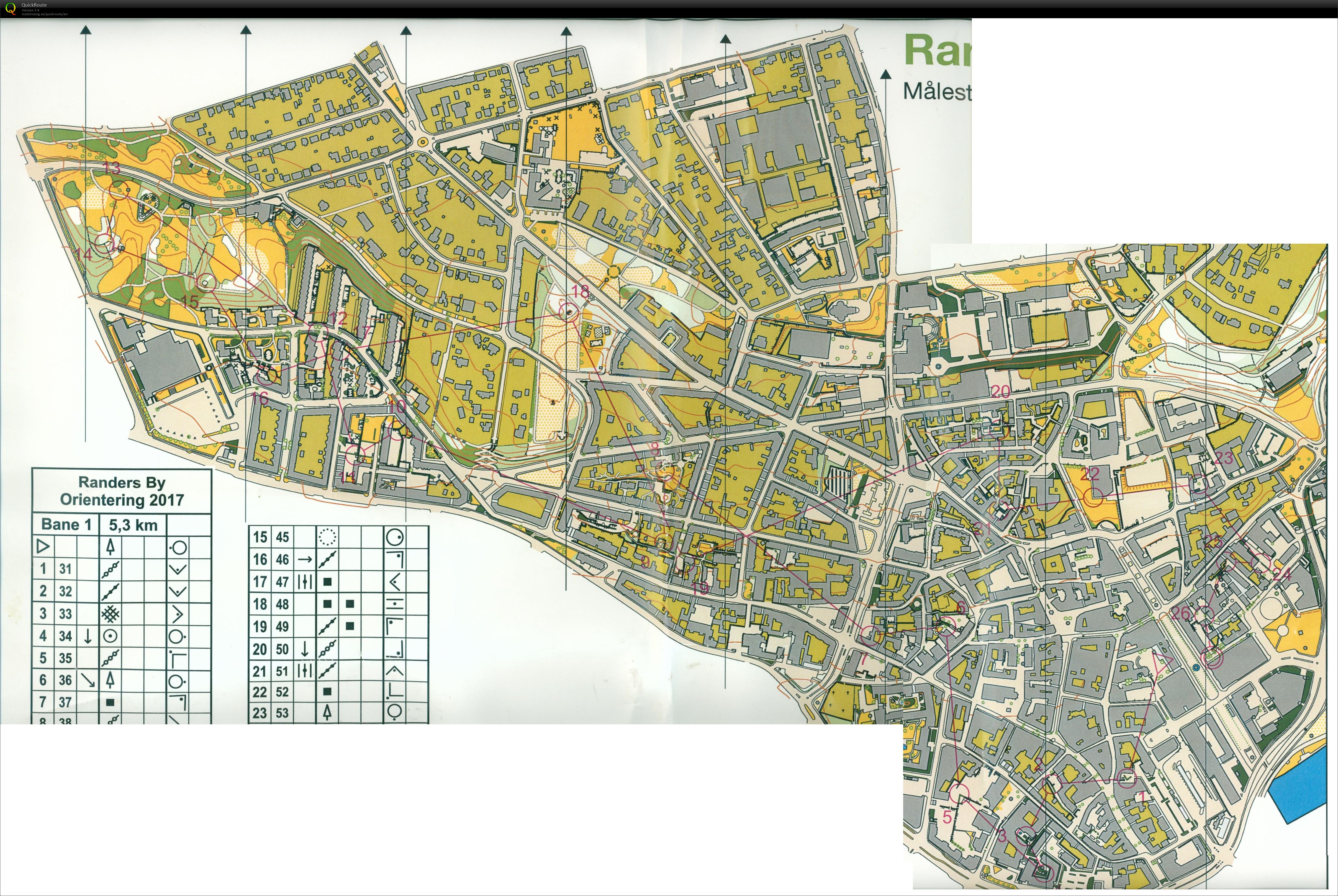Click control circle 7 on the map

pos(871,635)
